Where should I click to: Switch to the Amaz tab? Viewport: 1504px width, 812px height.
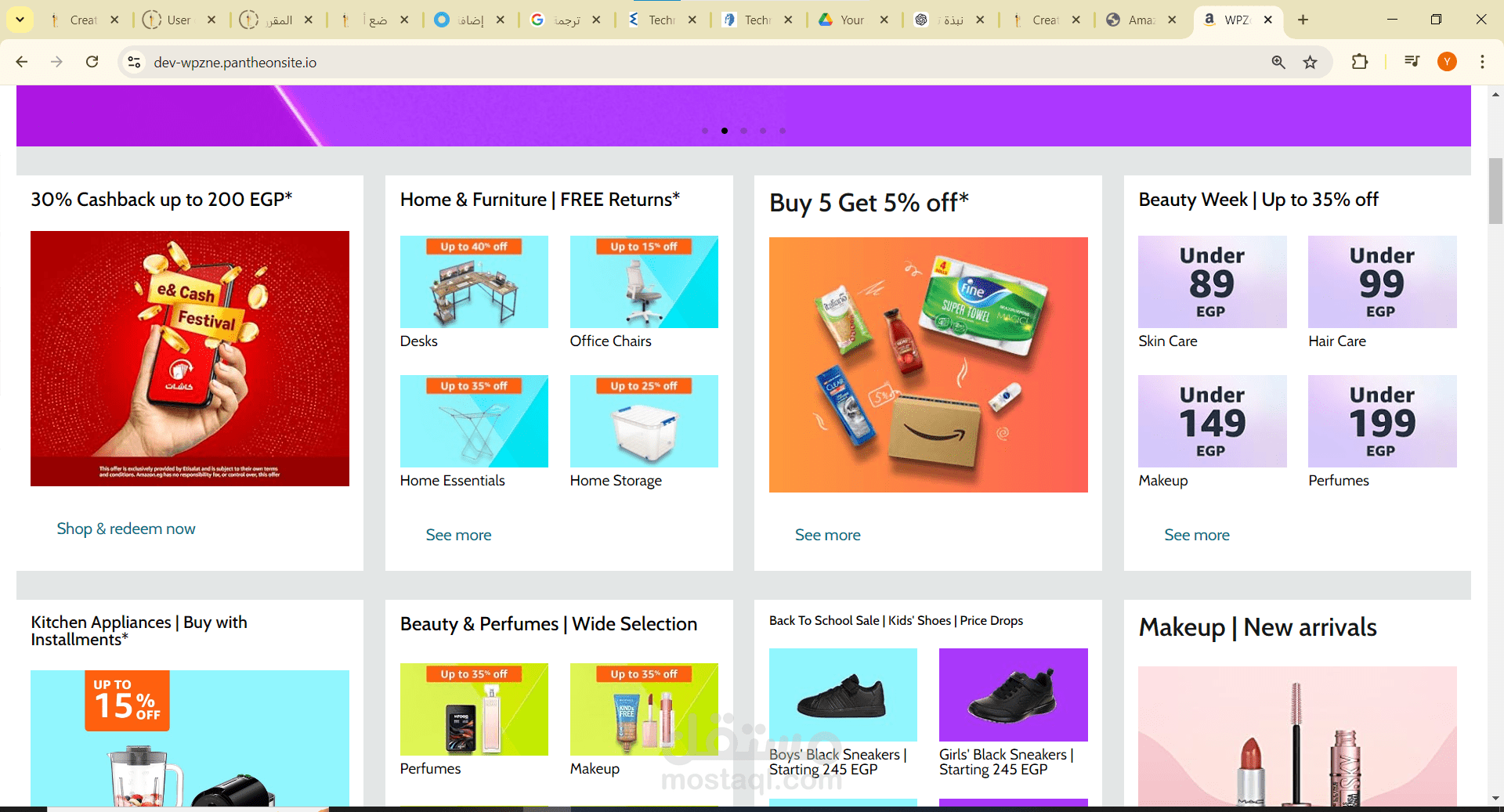point(1141,20)
